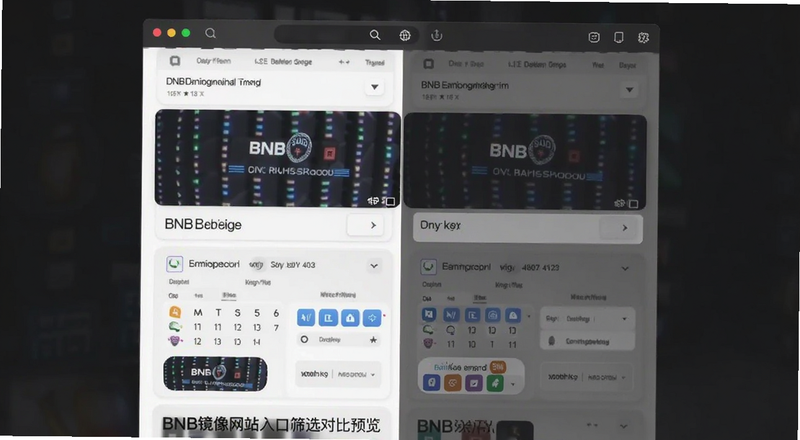Click the small arrow after right popup app icons

point(513,384)
